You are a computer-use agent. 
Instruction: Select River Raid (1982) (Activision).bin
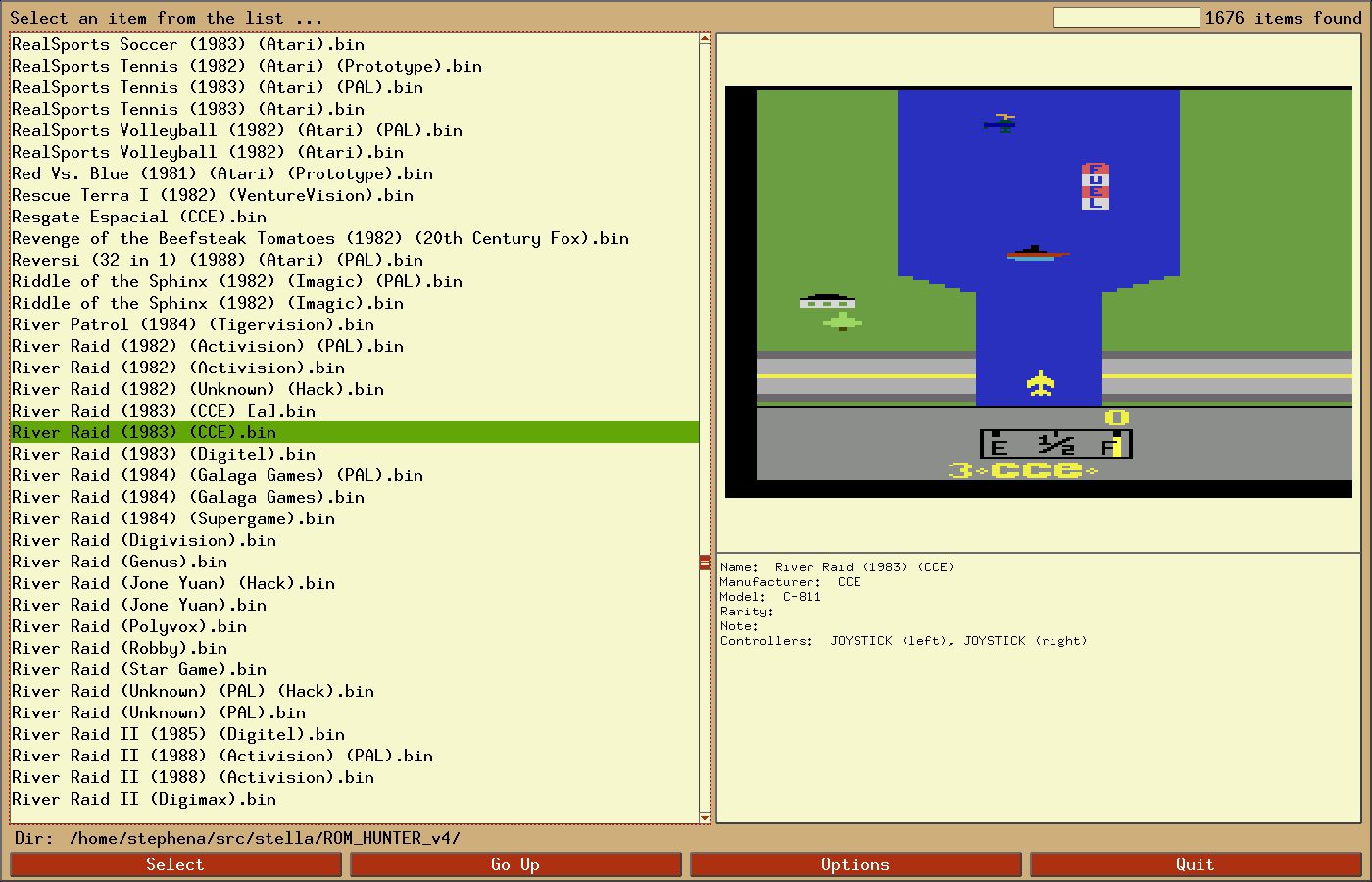tap(178, 367)
